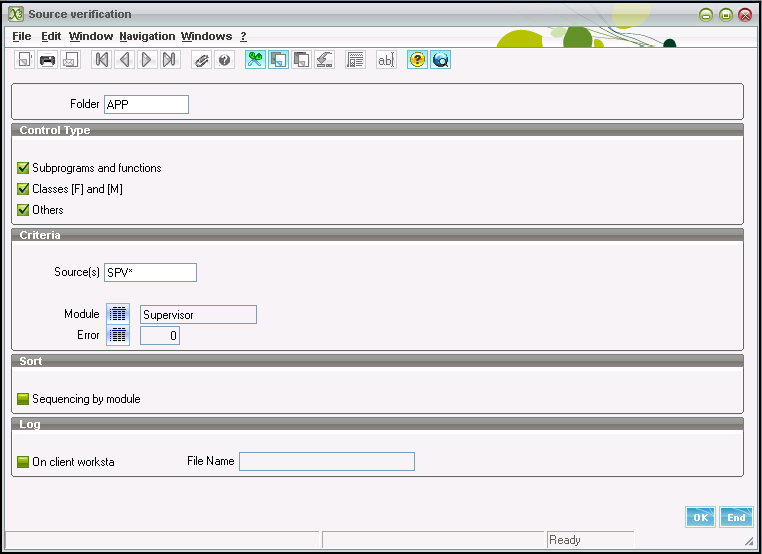Click the Criteria section header

click(377, 235)
